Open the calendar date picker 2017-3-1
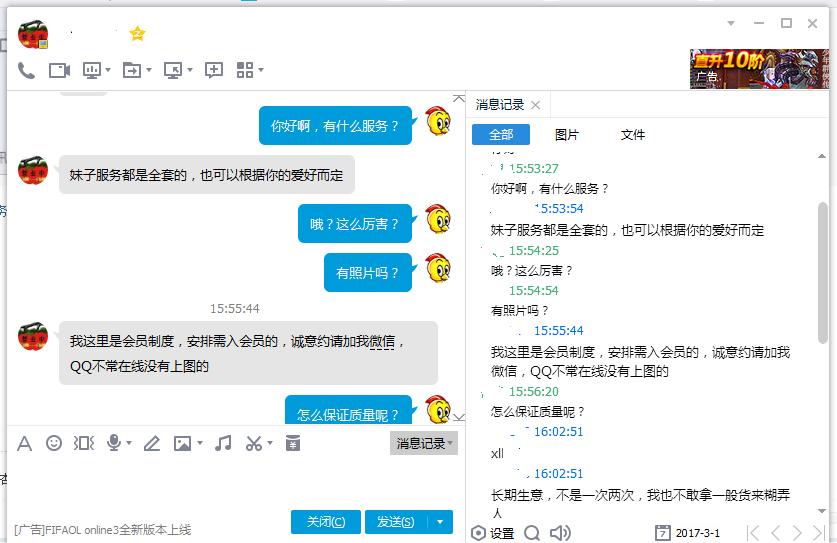Image resolution: width=837 pixels, height=543 pixels. click(x=688, y=533)
